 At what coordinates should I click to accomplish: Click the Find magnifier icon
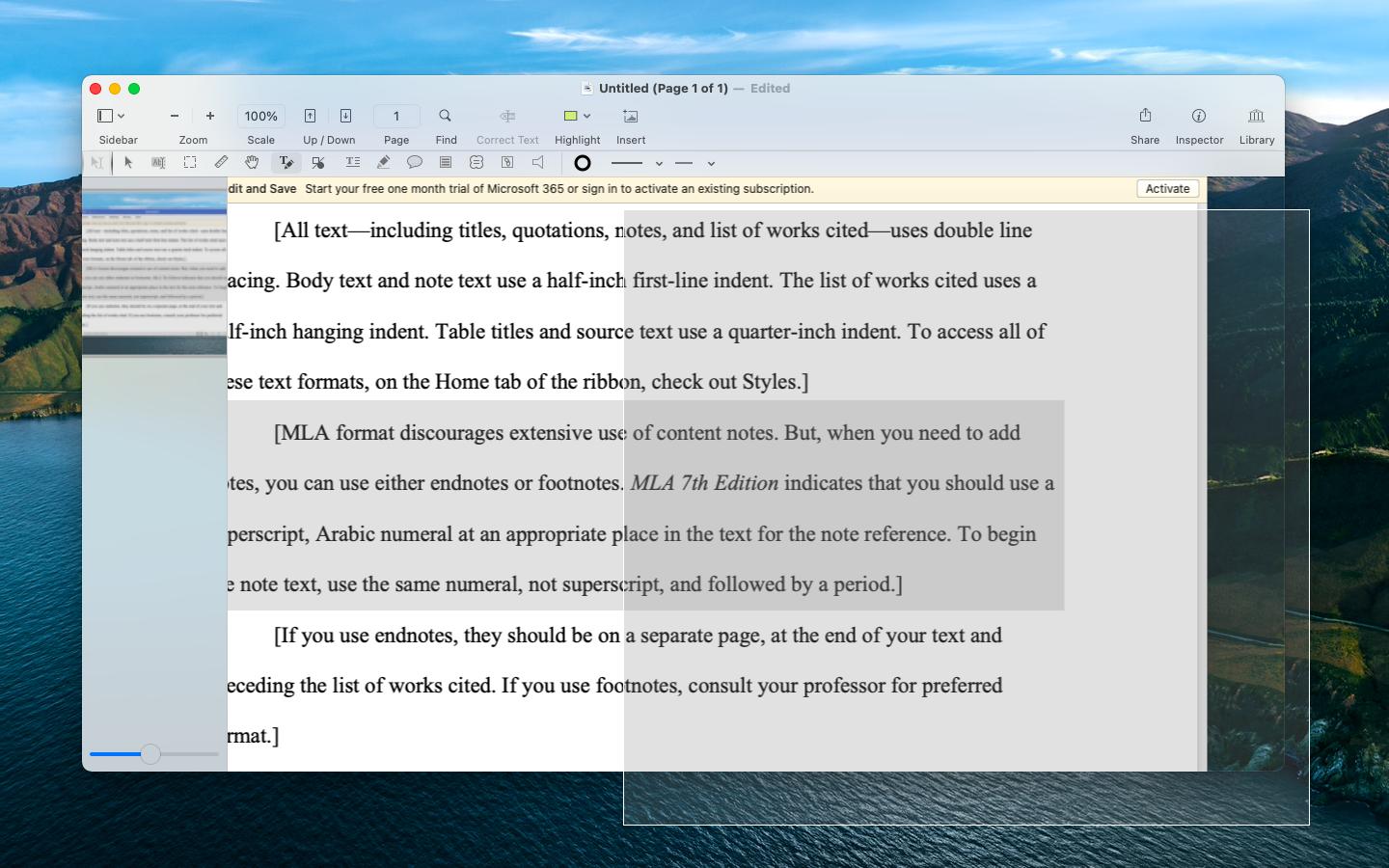pos(445,116)
